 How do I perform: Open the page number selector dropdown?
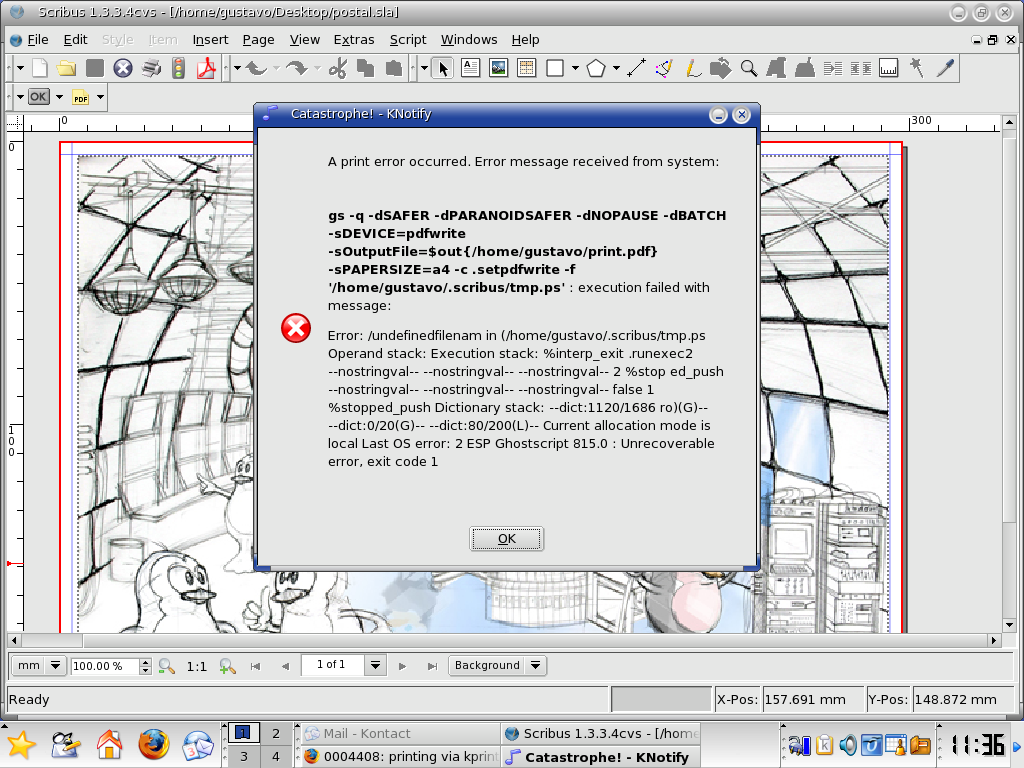pos(375,666)
